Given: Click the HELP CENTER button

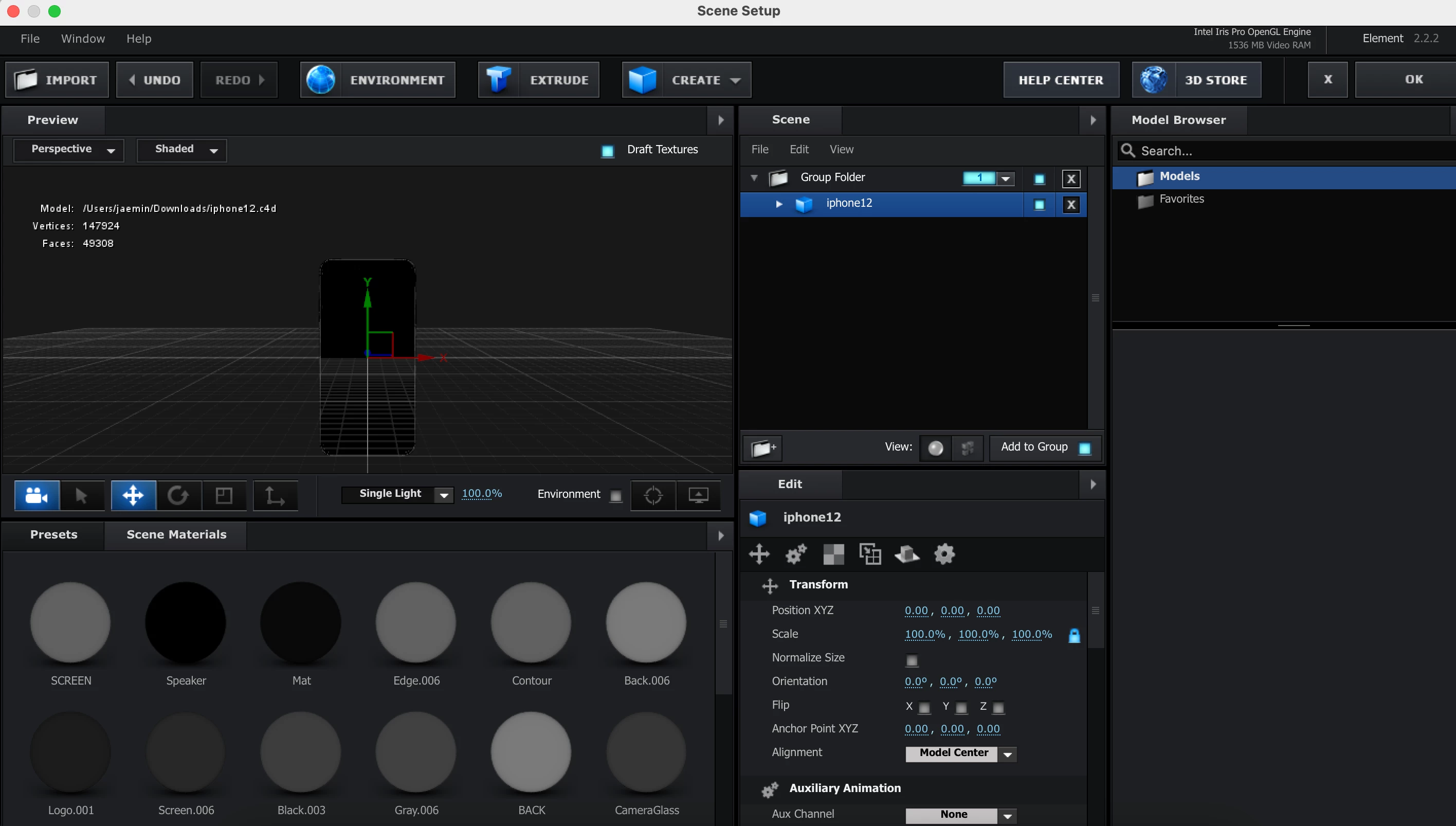Looking at the screenshot, I should pos(1061,80).
